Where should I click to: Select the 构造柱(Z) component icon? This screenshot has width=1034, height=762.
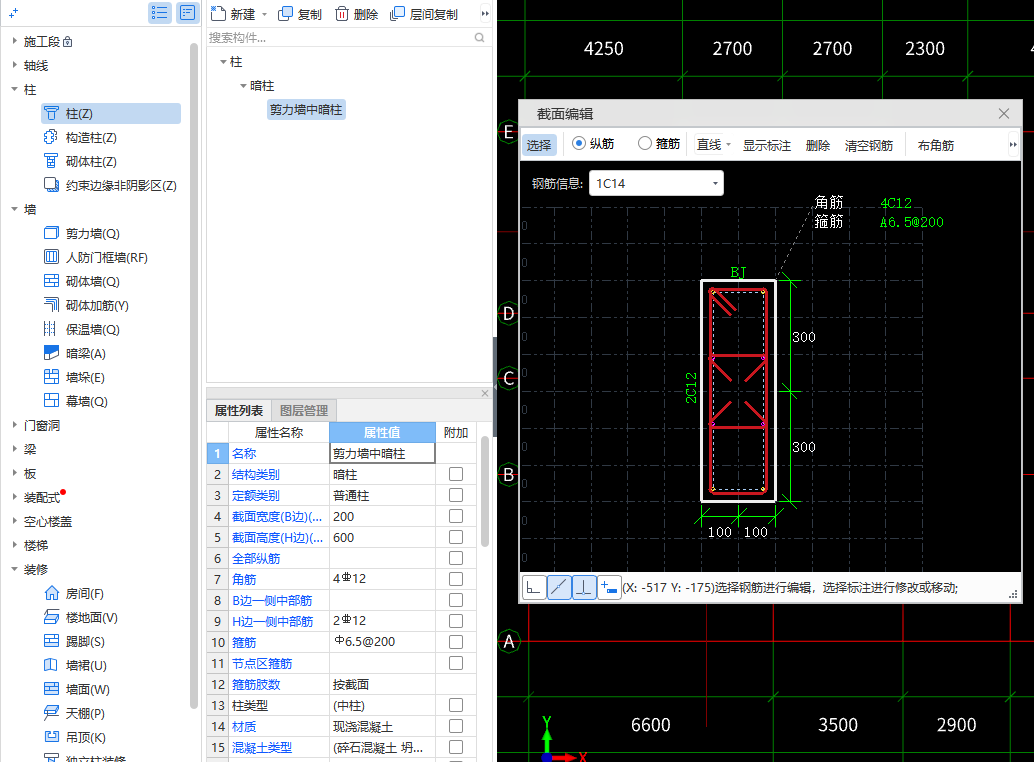51,137
